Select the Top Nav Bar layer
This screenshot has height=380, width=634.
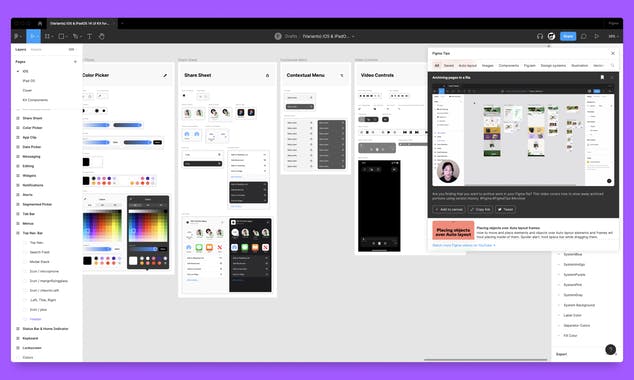pyautogui.click(x=33, y=233)
